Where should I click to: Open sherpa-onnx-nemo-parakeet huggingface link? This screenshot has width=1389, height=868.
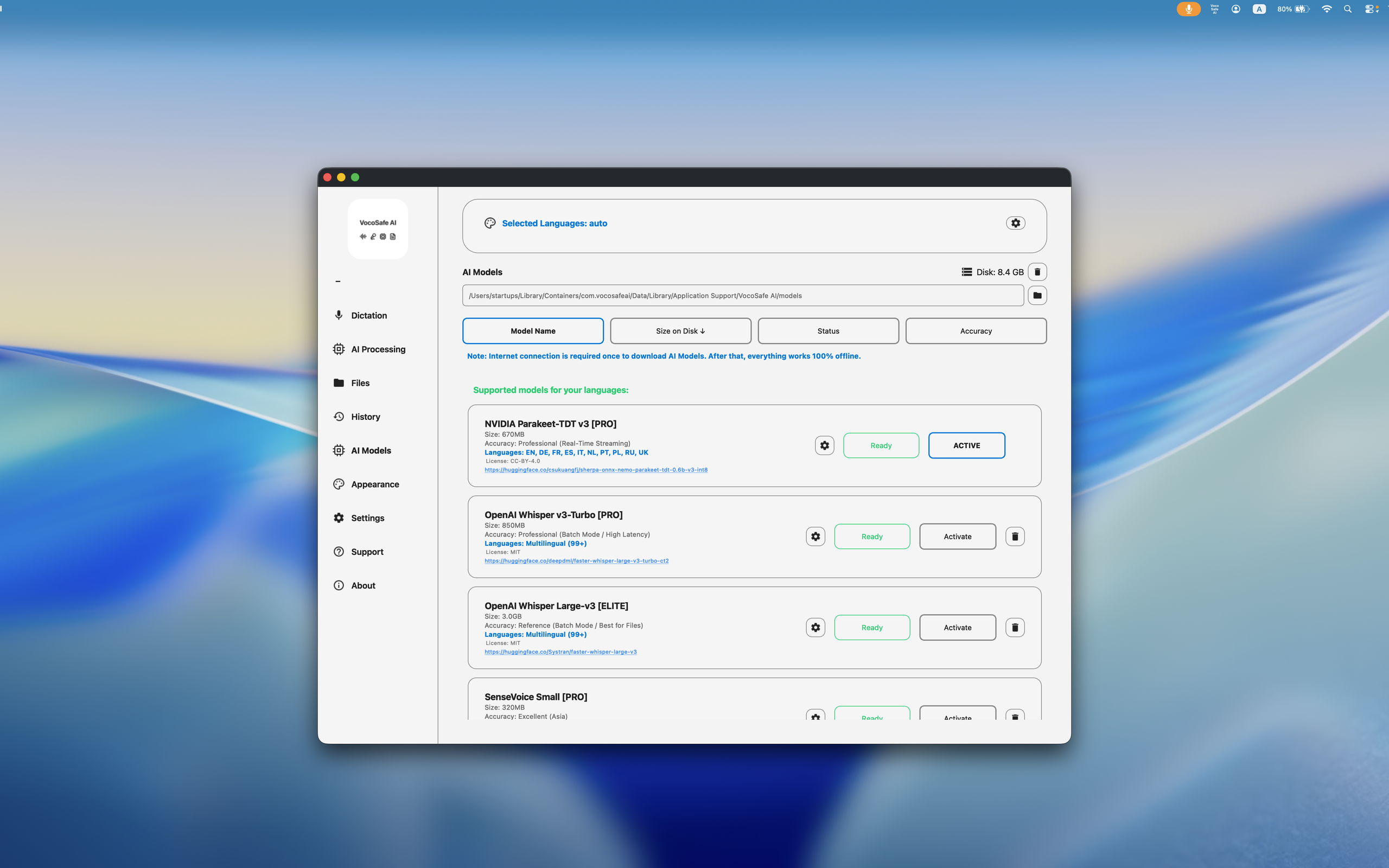[x=596, y=470]
